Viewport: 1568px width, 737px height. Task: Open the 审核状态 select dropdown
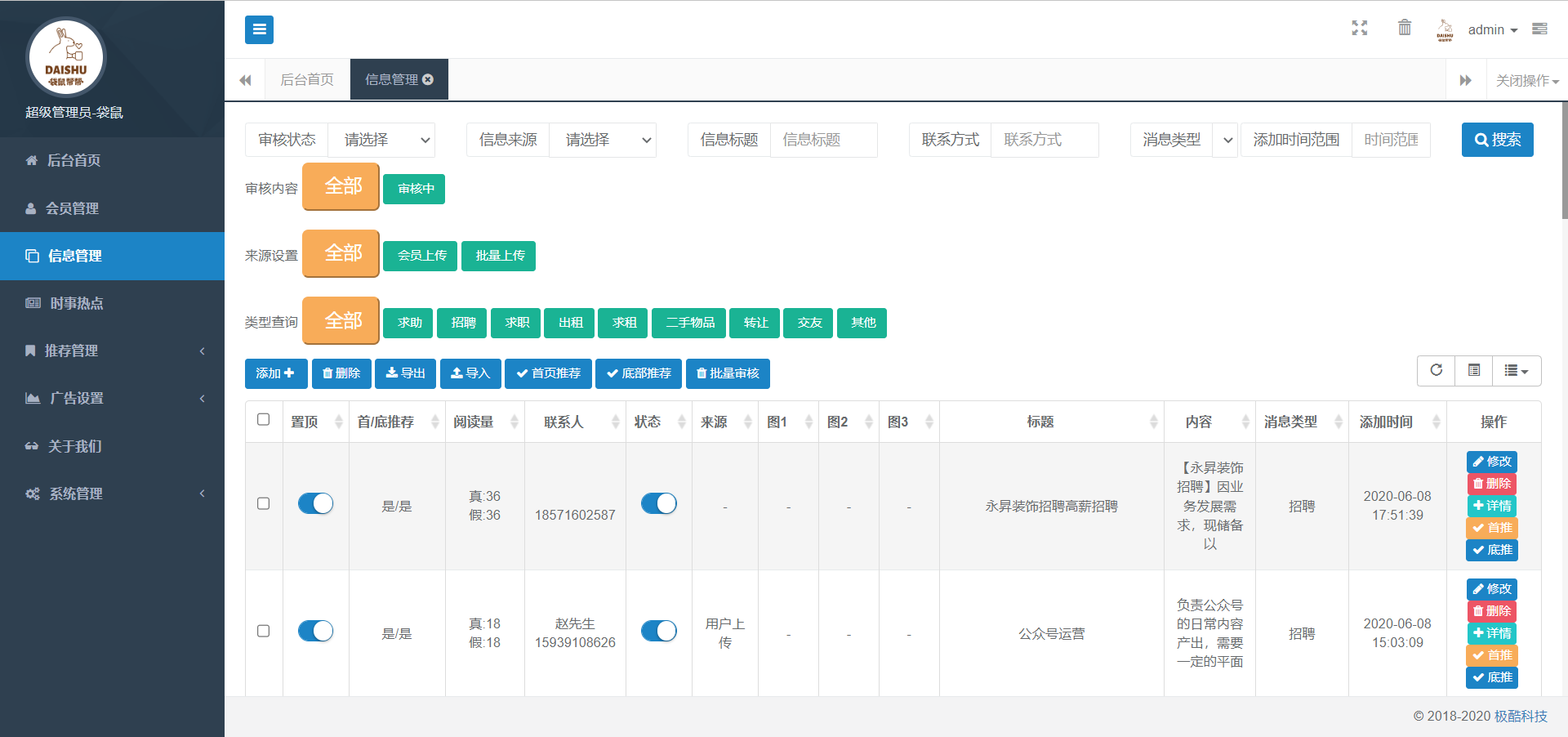pos(381,140)
